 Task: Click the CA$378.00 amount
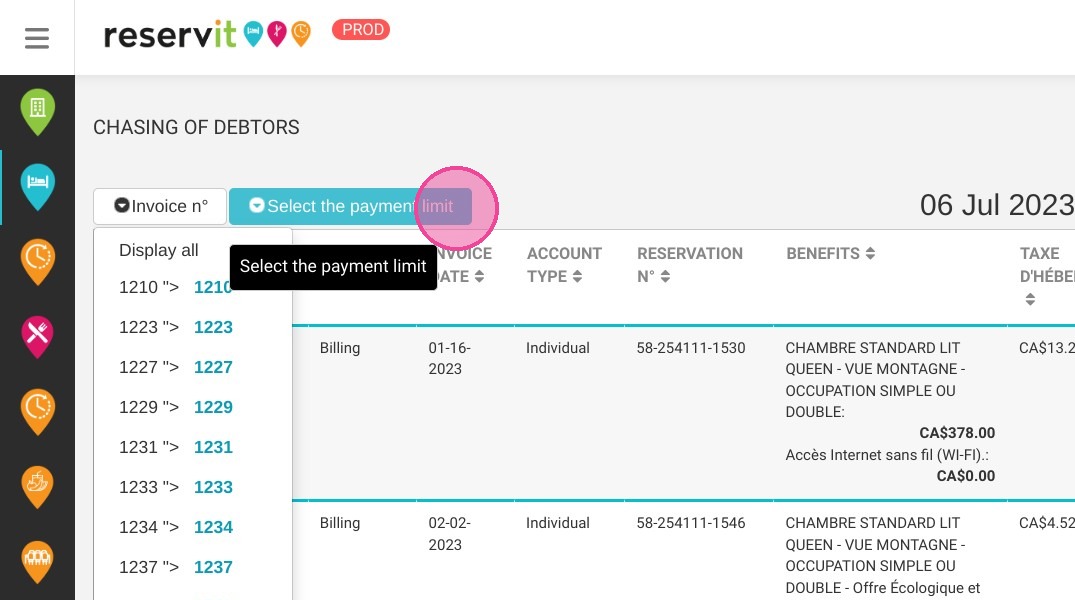957,433
